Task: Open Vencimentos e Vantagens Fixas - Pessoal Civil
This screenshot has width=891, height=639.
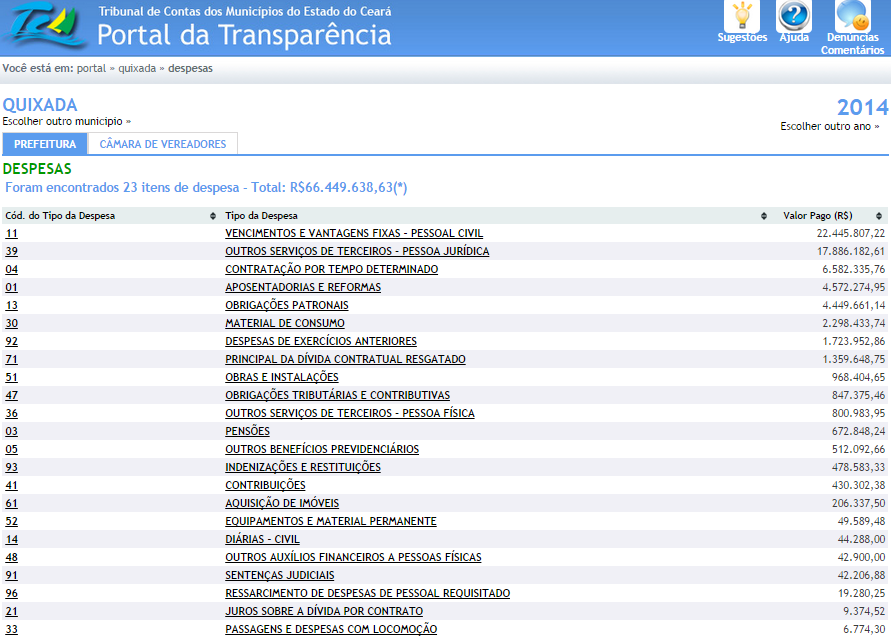Action: [354, 233]
